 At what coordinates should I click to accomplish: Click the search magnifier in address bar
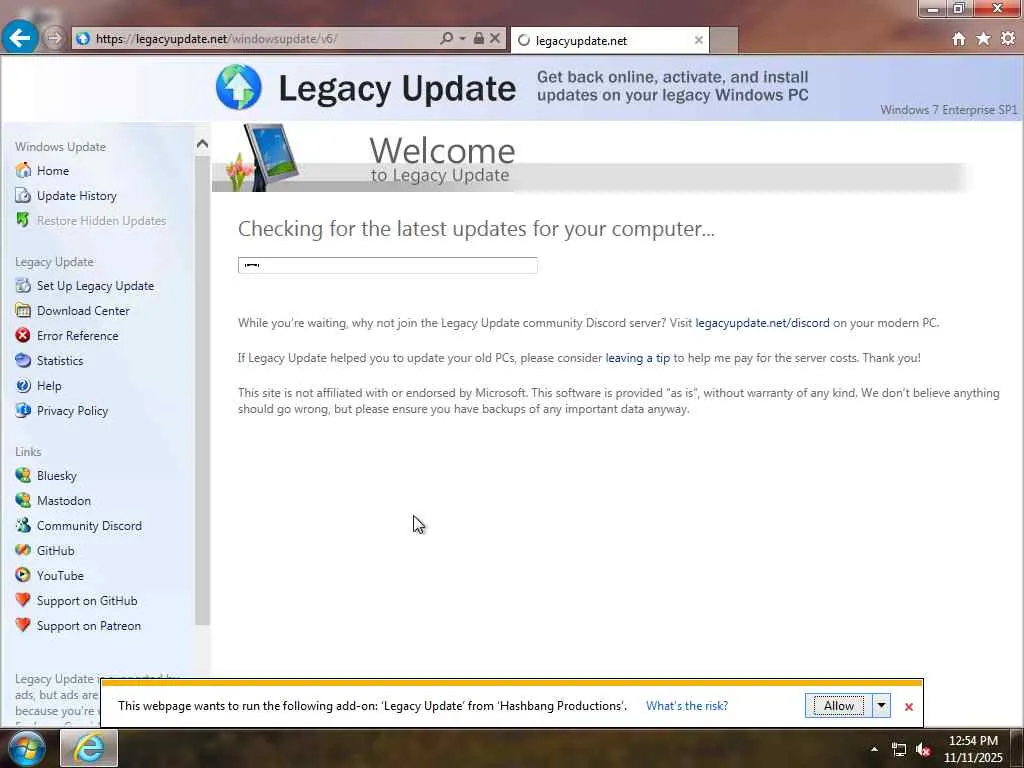pyautogui.click(x=447, y=39)
